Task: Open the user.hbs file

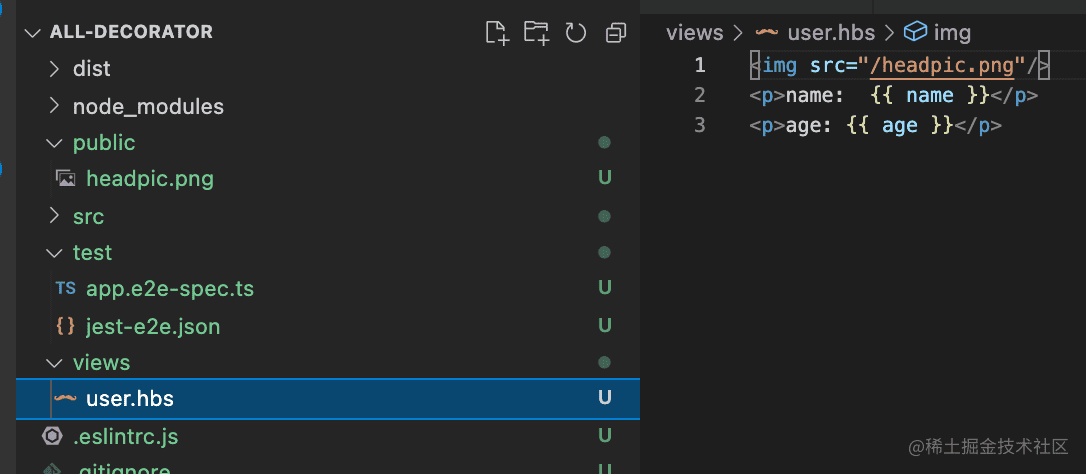Action: 130,399
